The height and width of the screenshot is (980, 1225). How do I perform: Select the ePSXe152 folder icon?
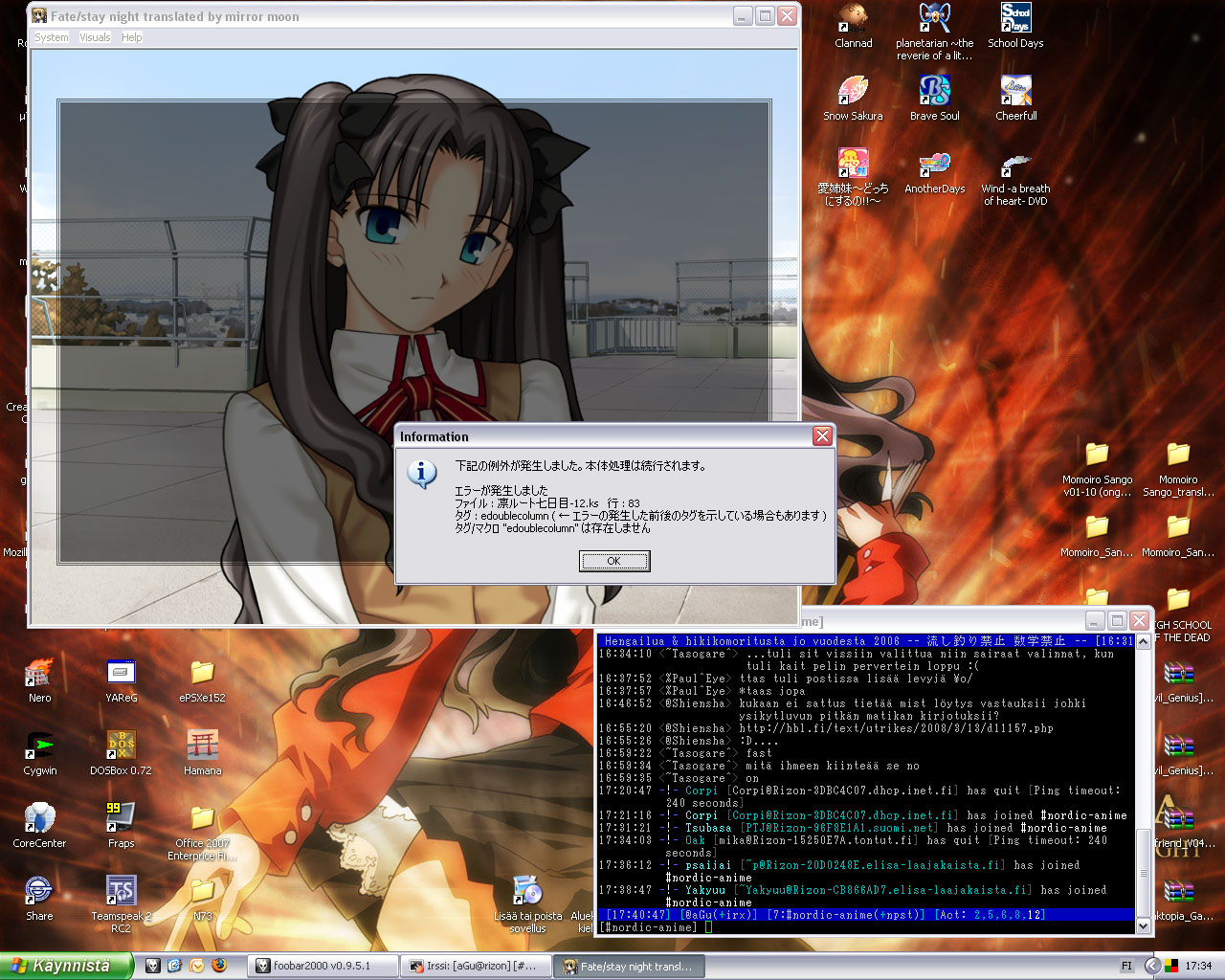[x=202, y=680]
